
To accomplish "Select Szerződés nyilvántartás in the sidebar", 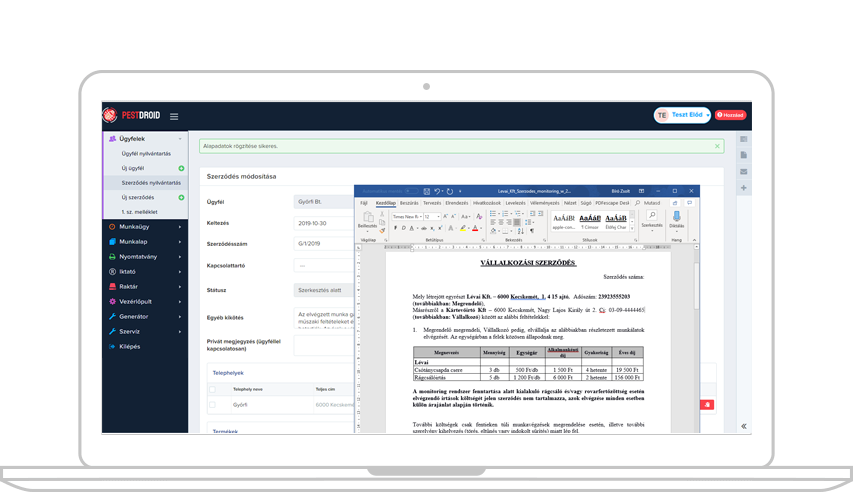I will [150, 183].
